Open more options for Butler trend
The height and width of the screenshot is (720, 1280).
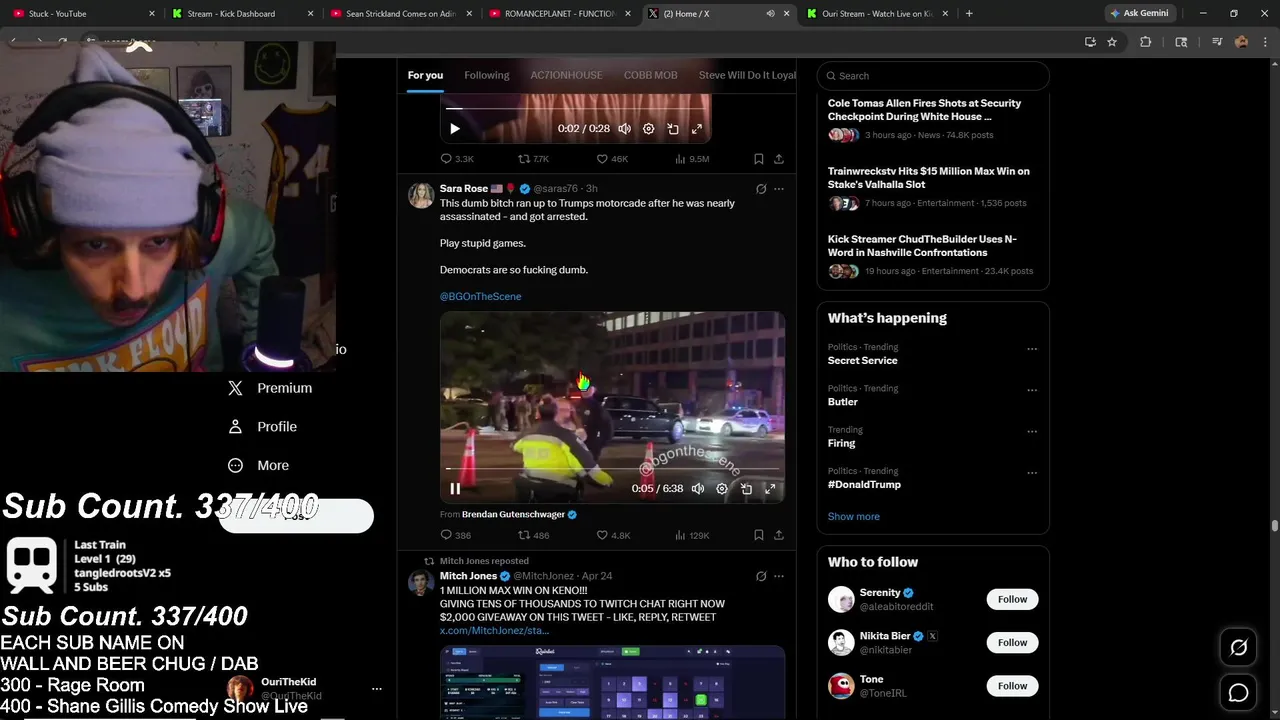[1032, 390]
